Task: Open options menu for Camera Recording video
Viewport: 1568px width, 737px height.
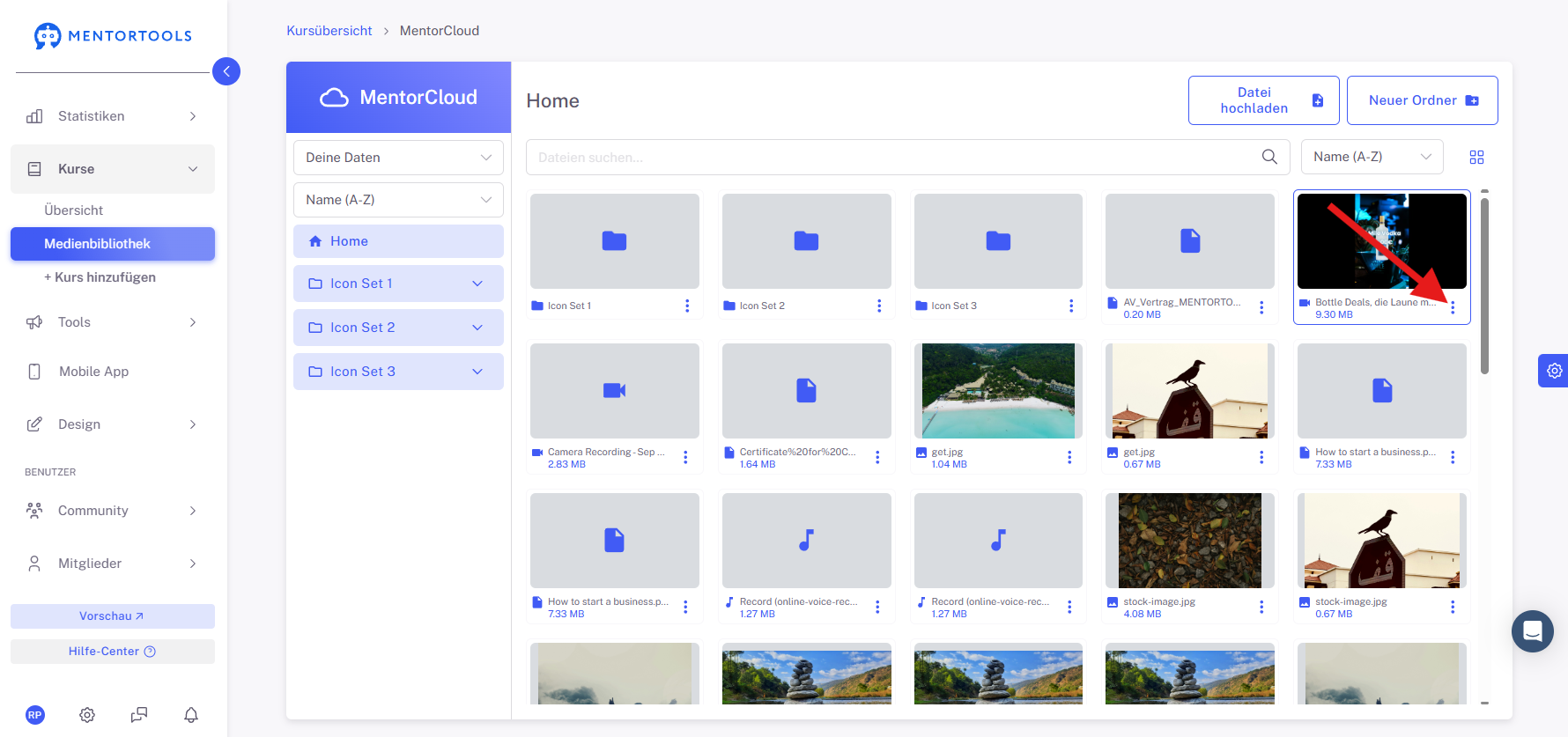Action: click(685, 457)
